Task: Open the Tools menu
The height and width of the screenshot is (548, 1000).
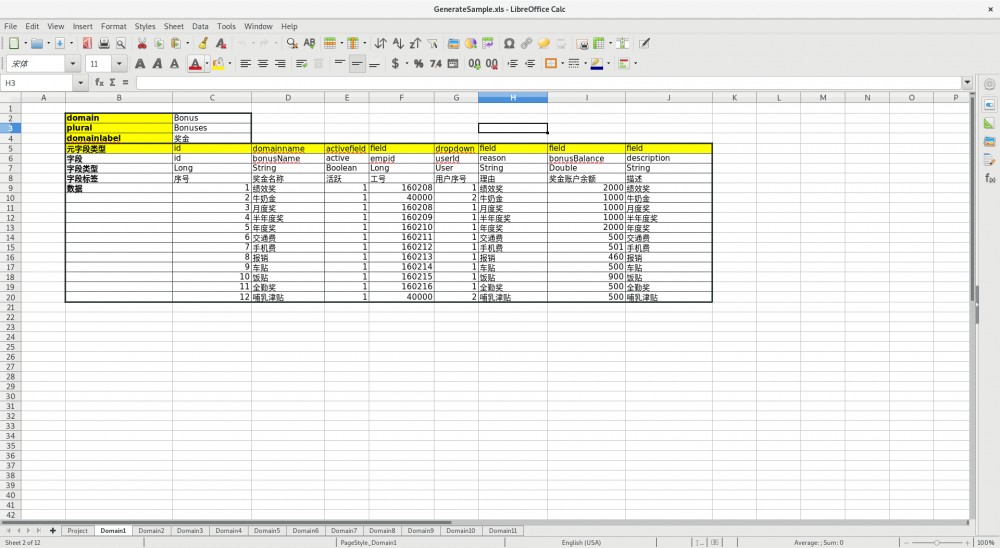Action: [226, 26]
